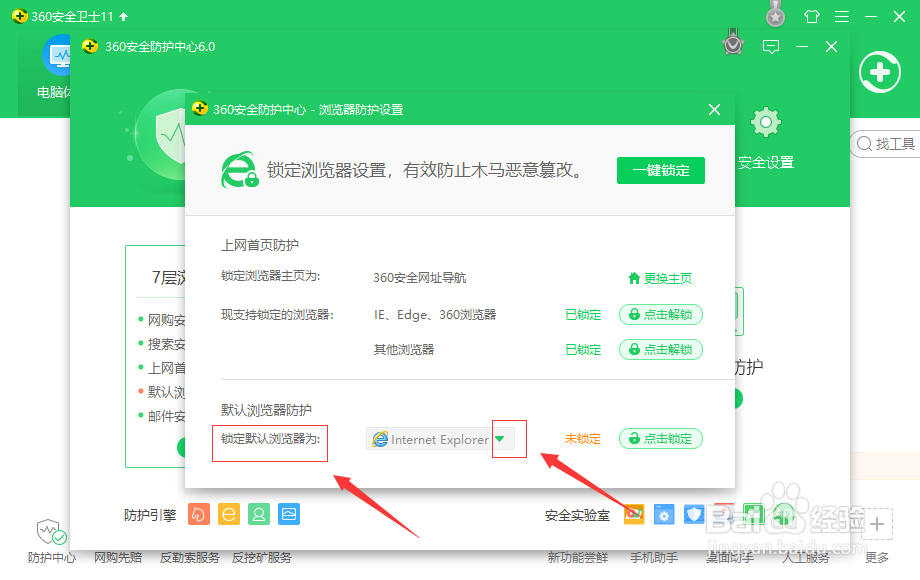
Task: Click the IE lock icon in dialog header
Action: 239,170
